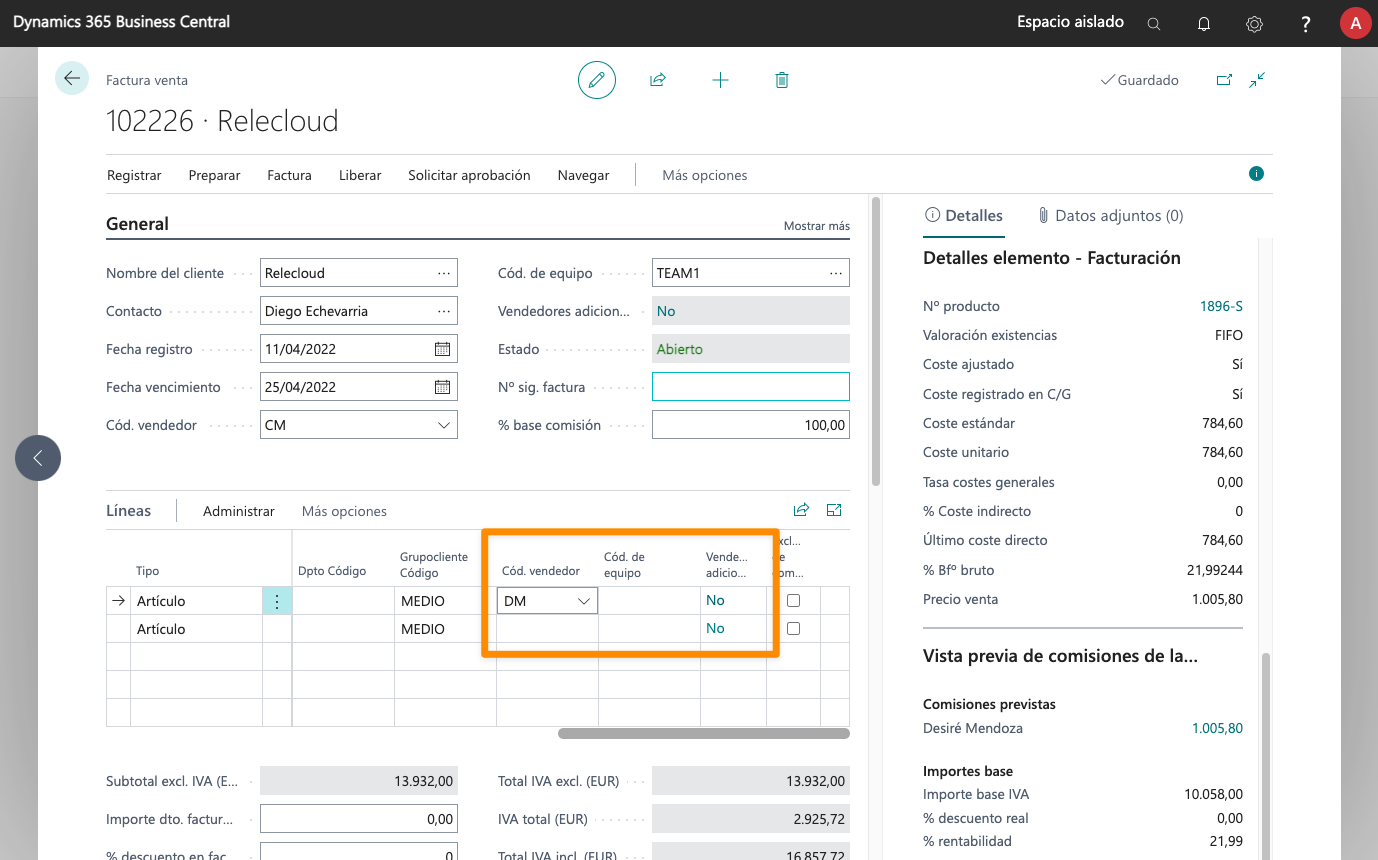Viewport: 1378px width, 860px height.
Task: Click Vendedores adicionales No value in General
Action: pos(751,311)
